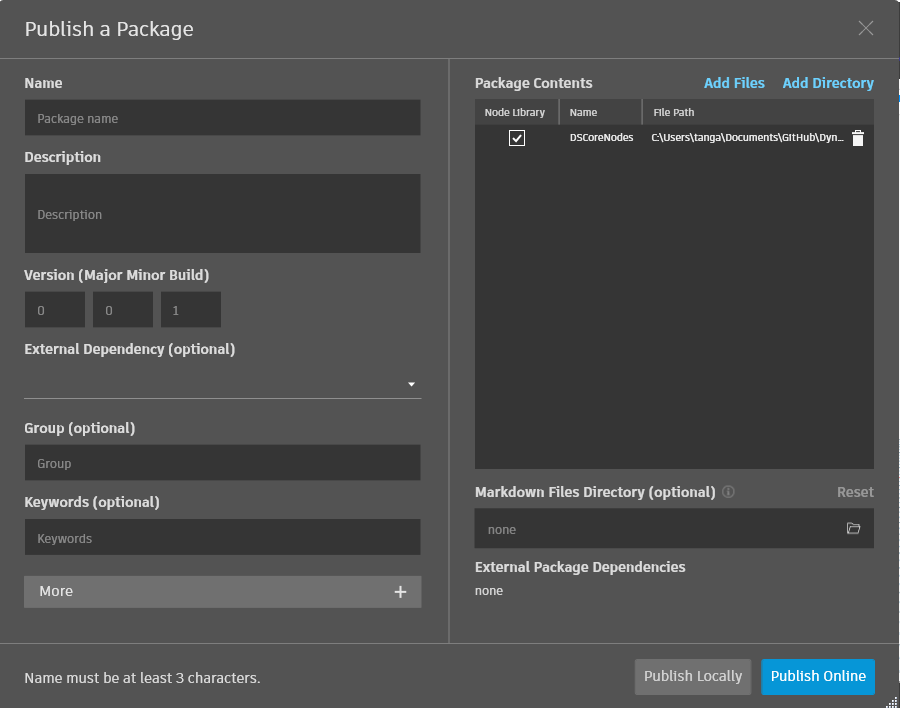Select the DSCoreNodes name cell
This screenshot has height=708, width=900.
601,138
